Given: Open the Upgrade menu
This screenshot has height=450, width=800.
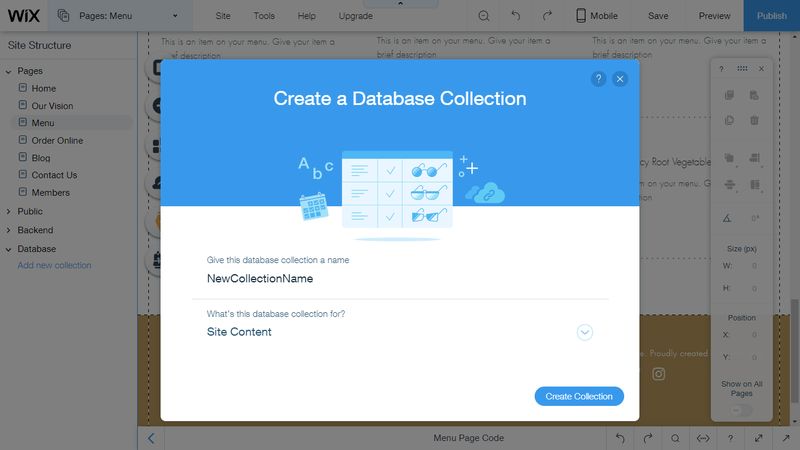Looking at the screenshot, I should [356, 16].
